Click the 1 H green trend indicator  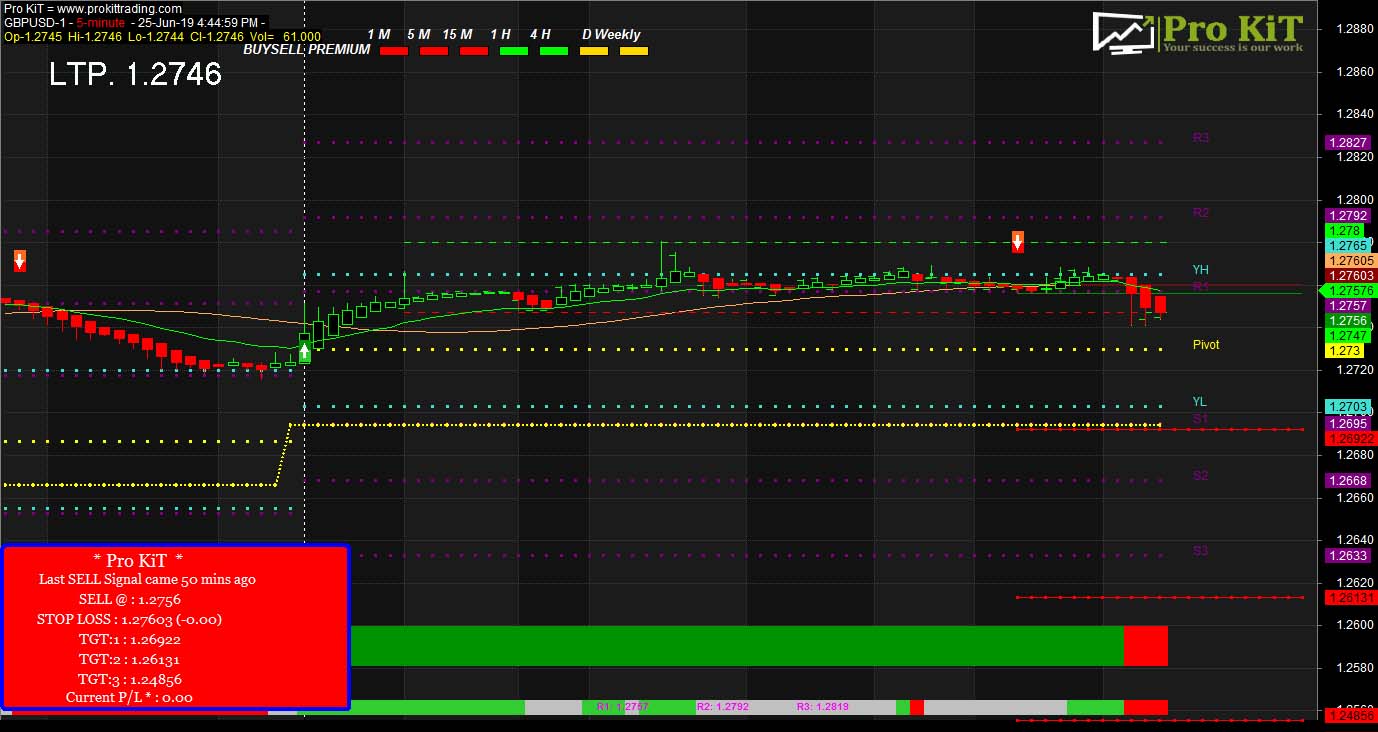coord(513,50)
